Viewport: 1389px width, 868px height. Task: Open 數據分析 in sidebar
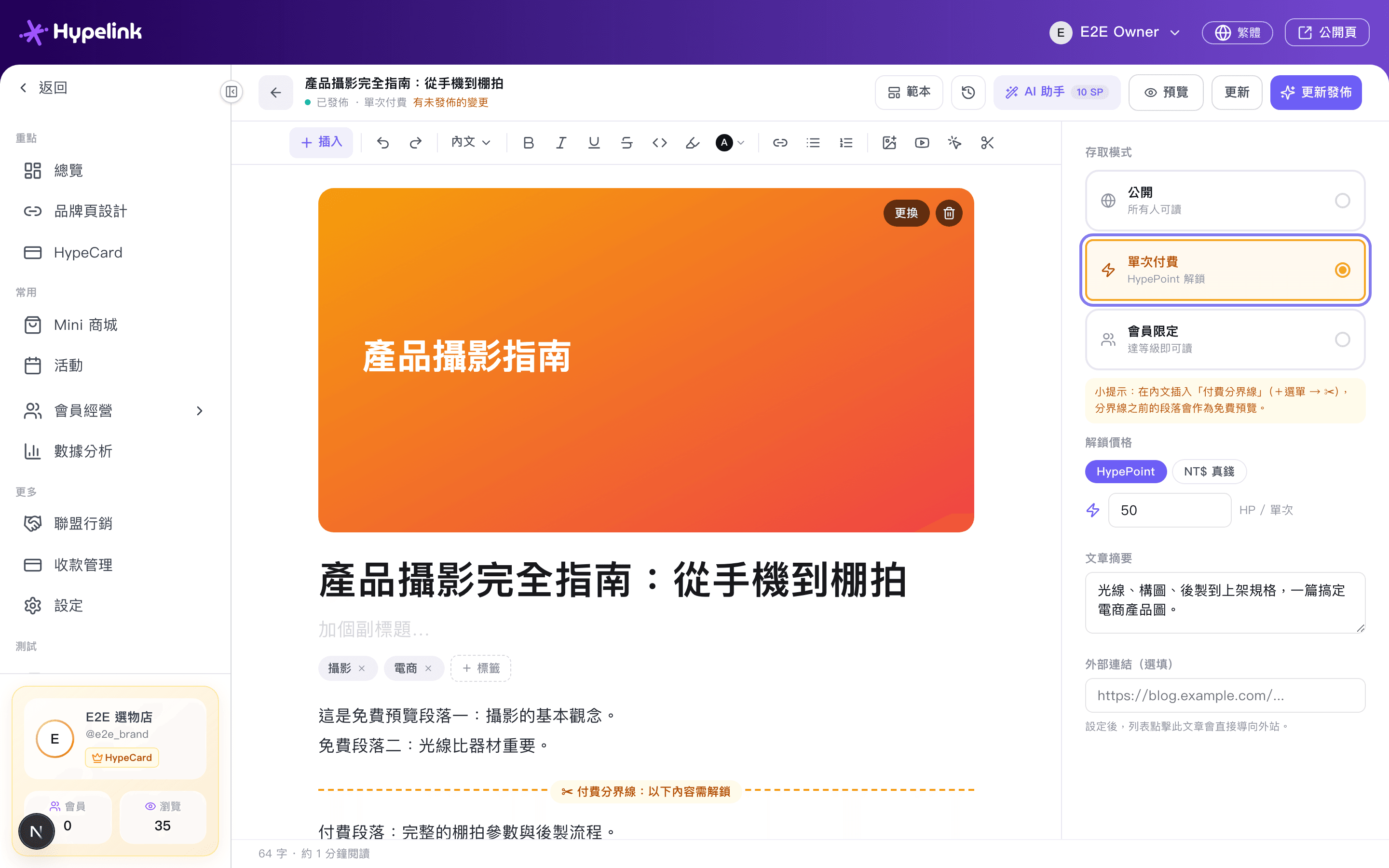tap(115, 451)
